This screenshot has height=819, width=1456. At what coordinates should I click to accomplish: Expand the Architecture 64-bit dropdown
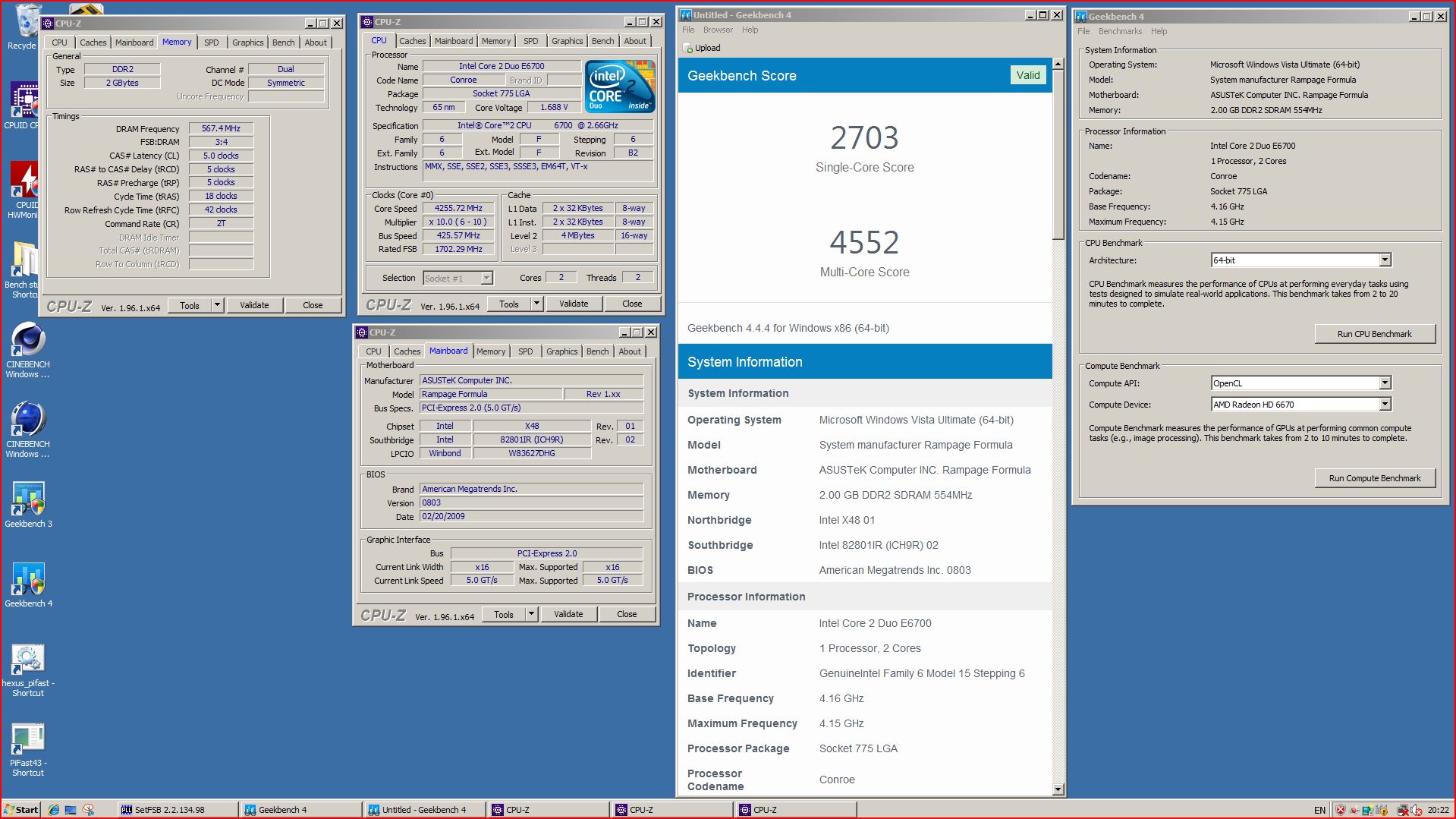pos(1385,260)
